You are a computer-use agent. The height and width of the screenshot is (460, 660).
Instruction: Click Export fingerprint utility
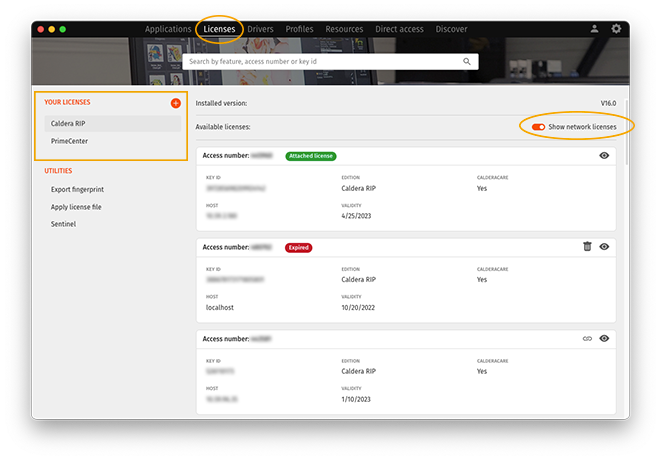coord(77,189)
